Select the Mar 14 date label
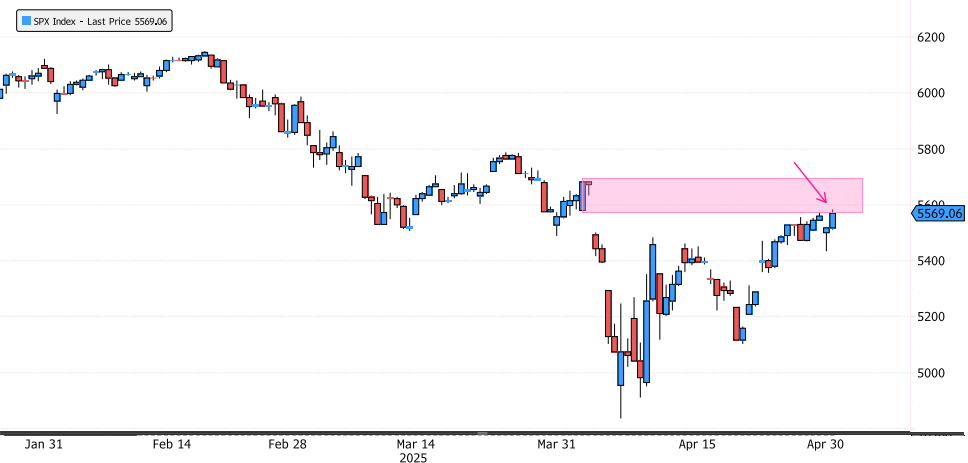 click(x=415, y=444)
